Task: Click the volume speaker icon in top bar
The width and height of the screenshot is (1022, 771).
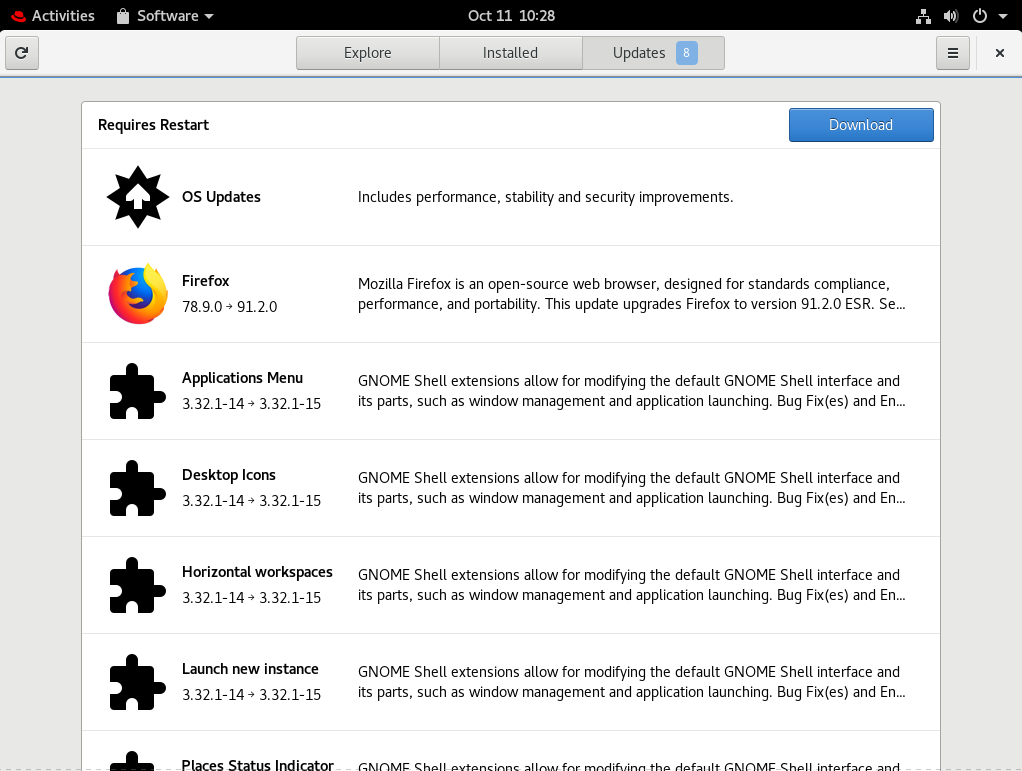Action: point(950,16)
